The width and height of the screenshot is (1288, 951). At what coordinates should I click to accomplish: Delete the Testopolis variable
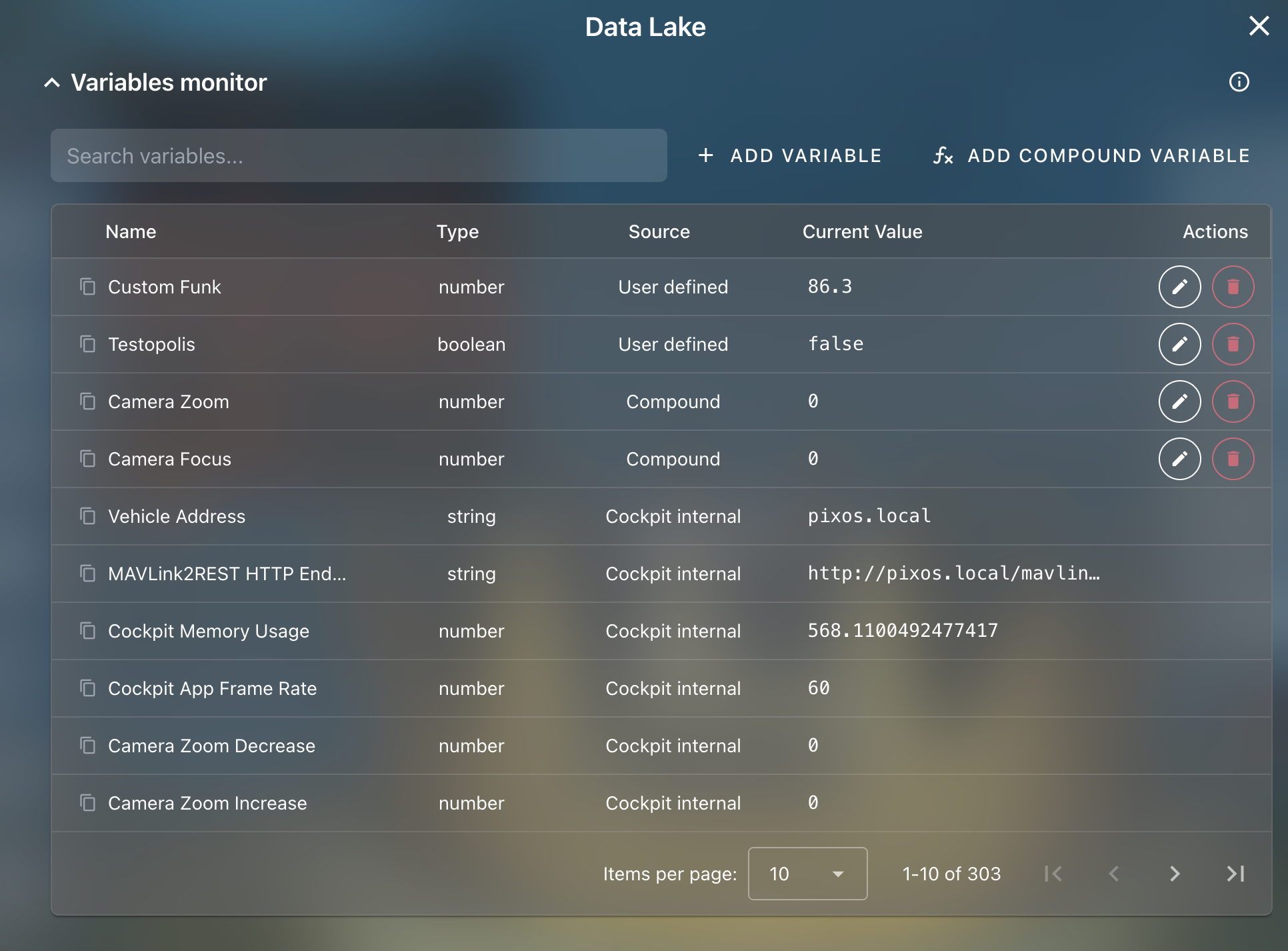(x=1233, y=344)
